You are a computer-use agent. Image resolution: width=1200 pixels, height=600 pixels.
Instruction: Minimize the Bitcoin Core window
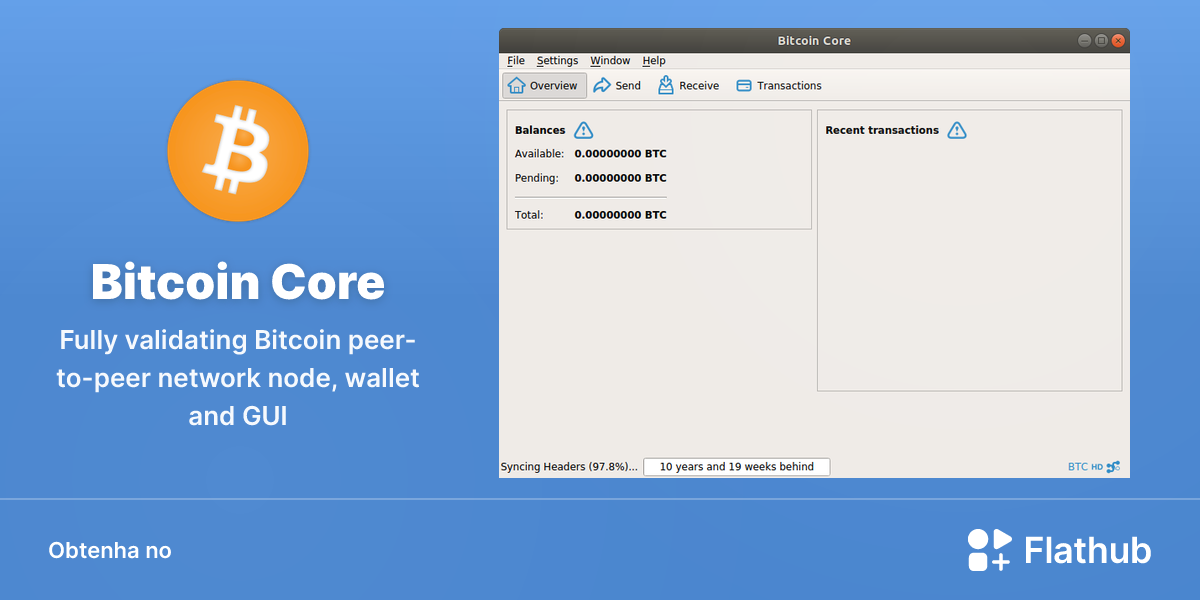tap(1084, 41)
